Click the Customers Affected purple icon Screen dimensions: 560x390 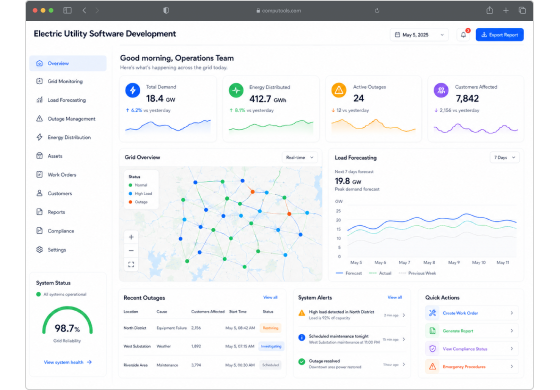point(441,90)
